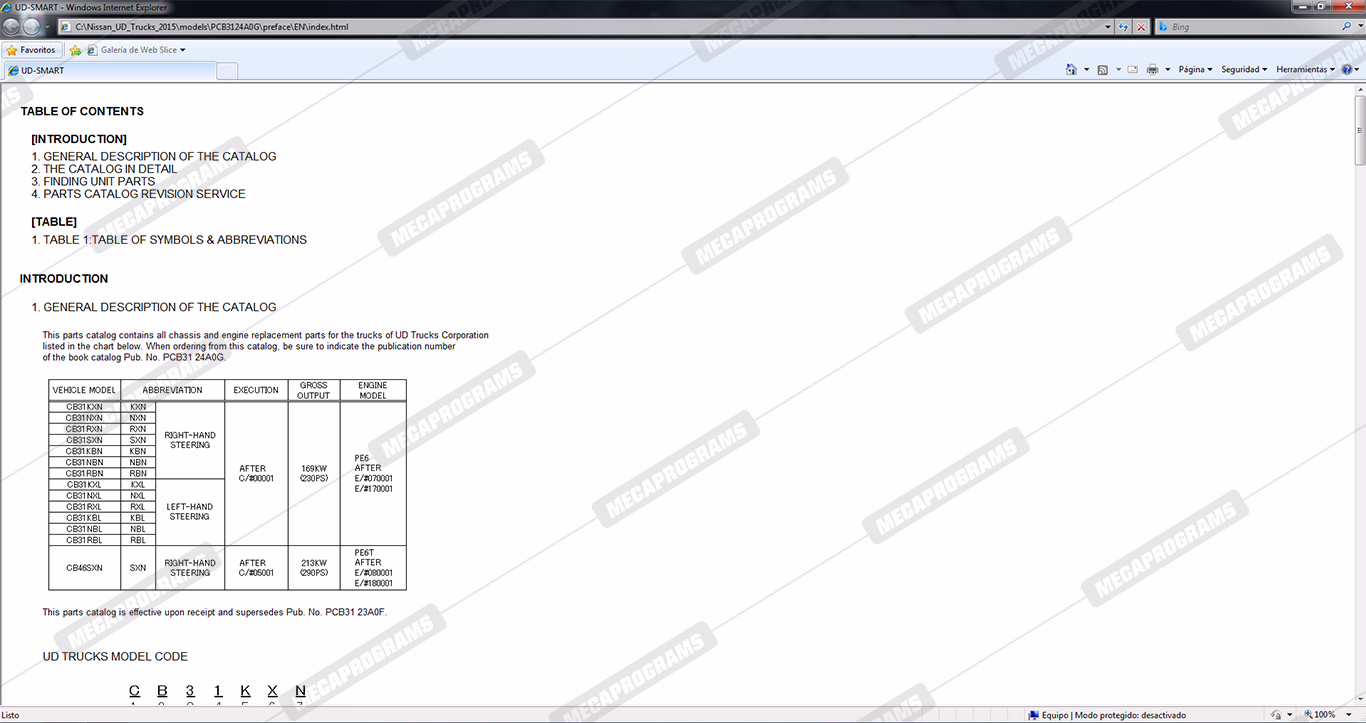Open a new blank tab

(x=227, y=70)
